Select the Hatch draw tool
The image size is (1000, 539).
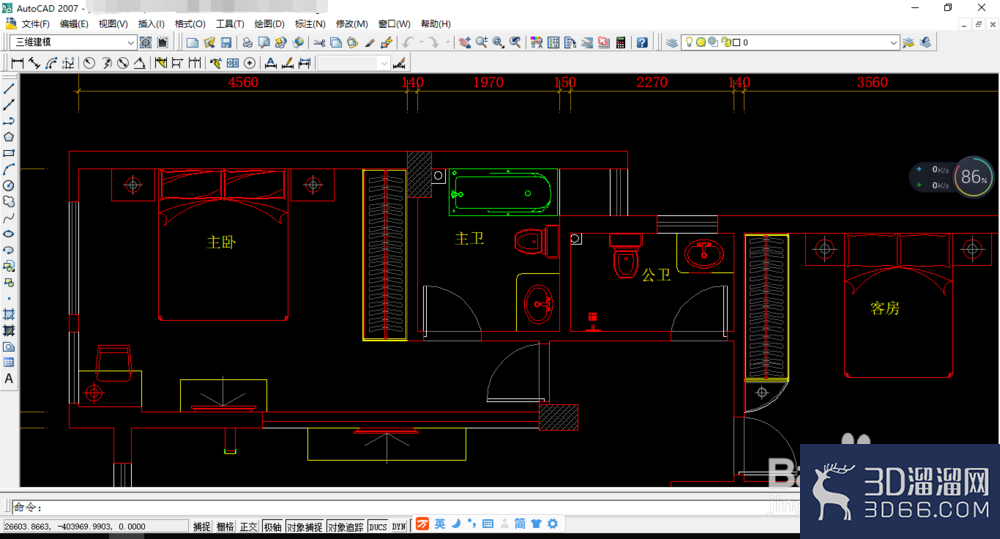click(x=9, y=314)
